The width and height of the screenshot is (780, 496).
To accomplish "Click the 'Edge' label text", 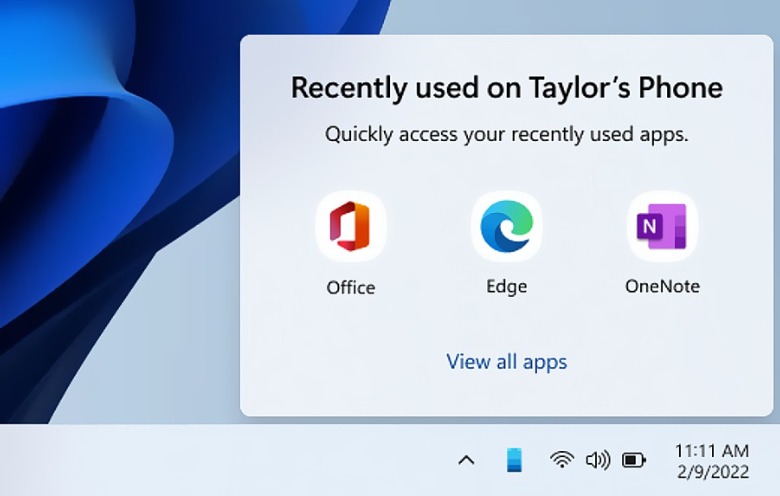I will click(x=506, y=287).
